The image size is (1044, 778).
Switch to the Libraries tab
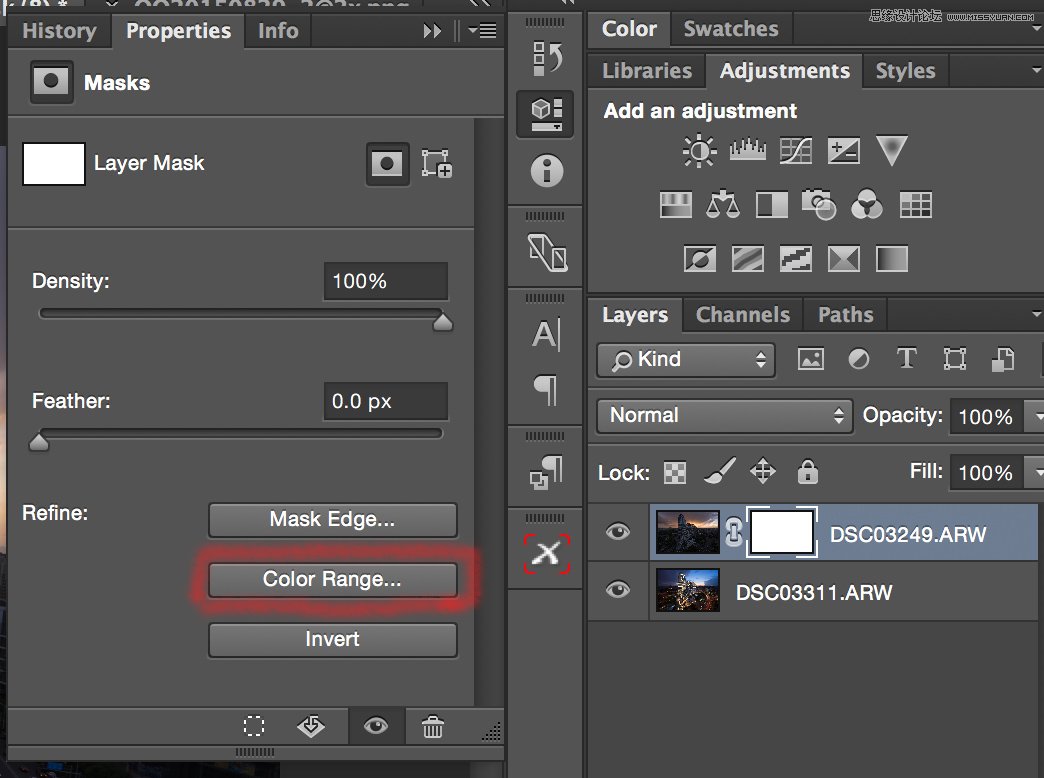click(x=647, y=71)
